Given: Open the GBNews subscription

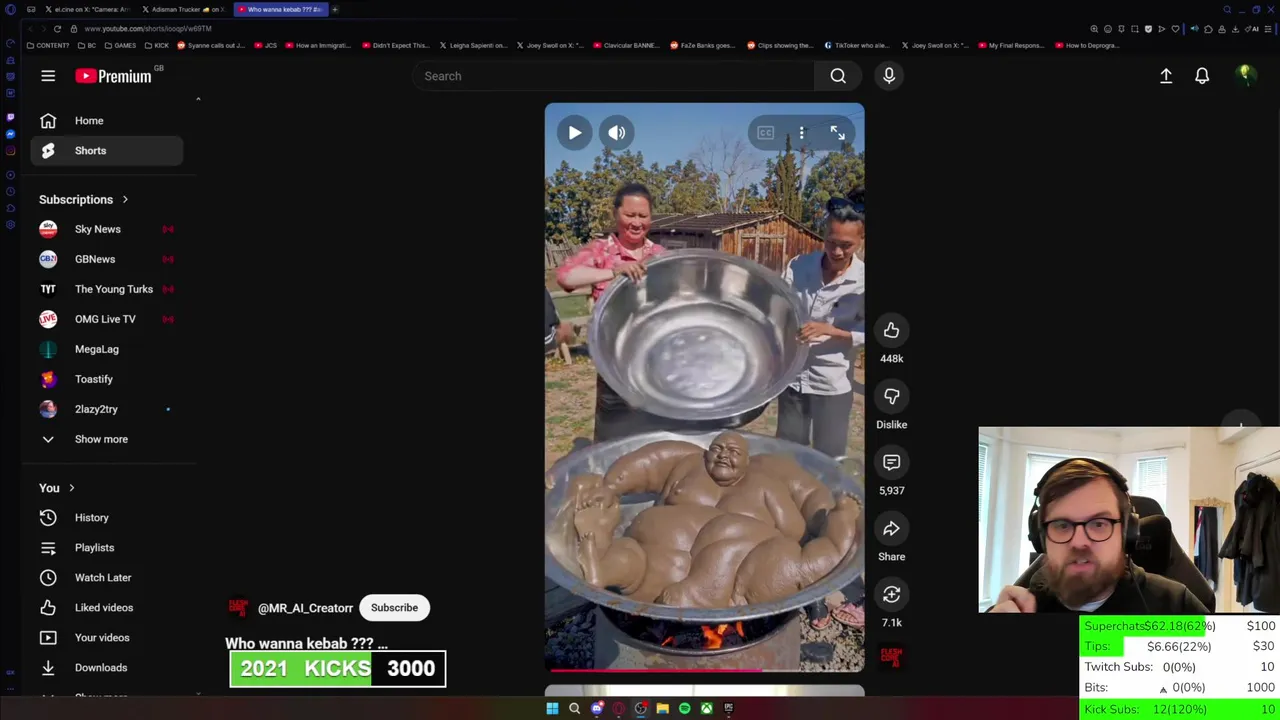Looking at the screenshot, I should click(107, 259).
